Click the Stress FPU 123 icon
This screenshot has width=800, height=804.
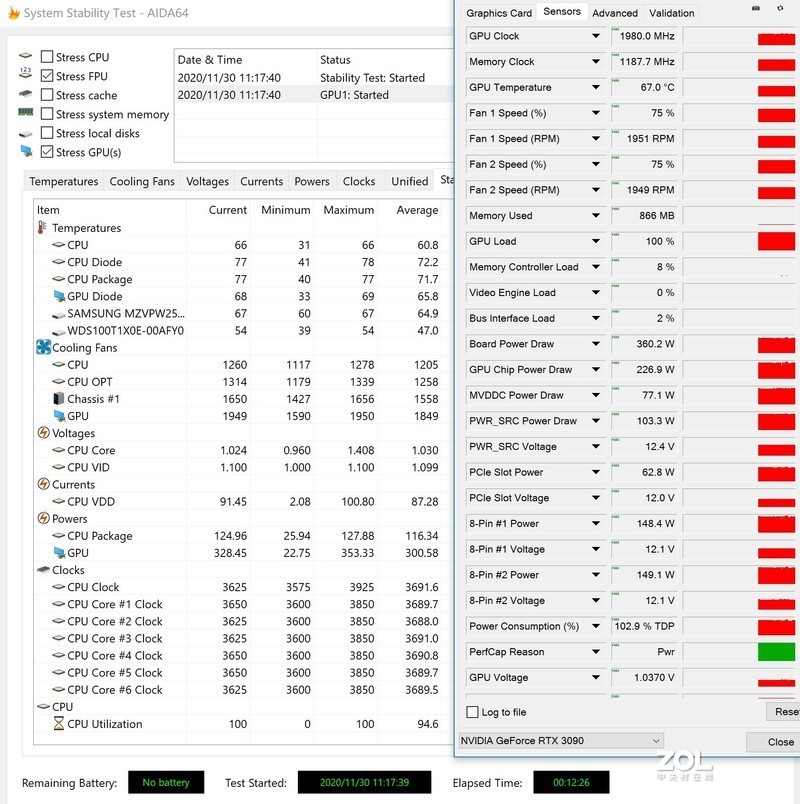25,74
